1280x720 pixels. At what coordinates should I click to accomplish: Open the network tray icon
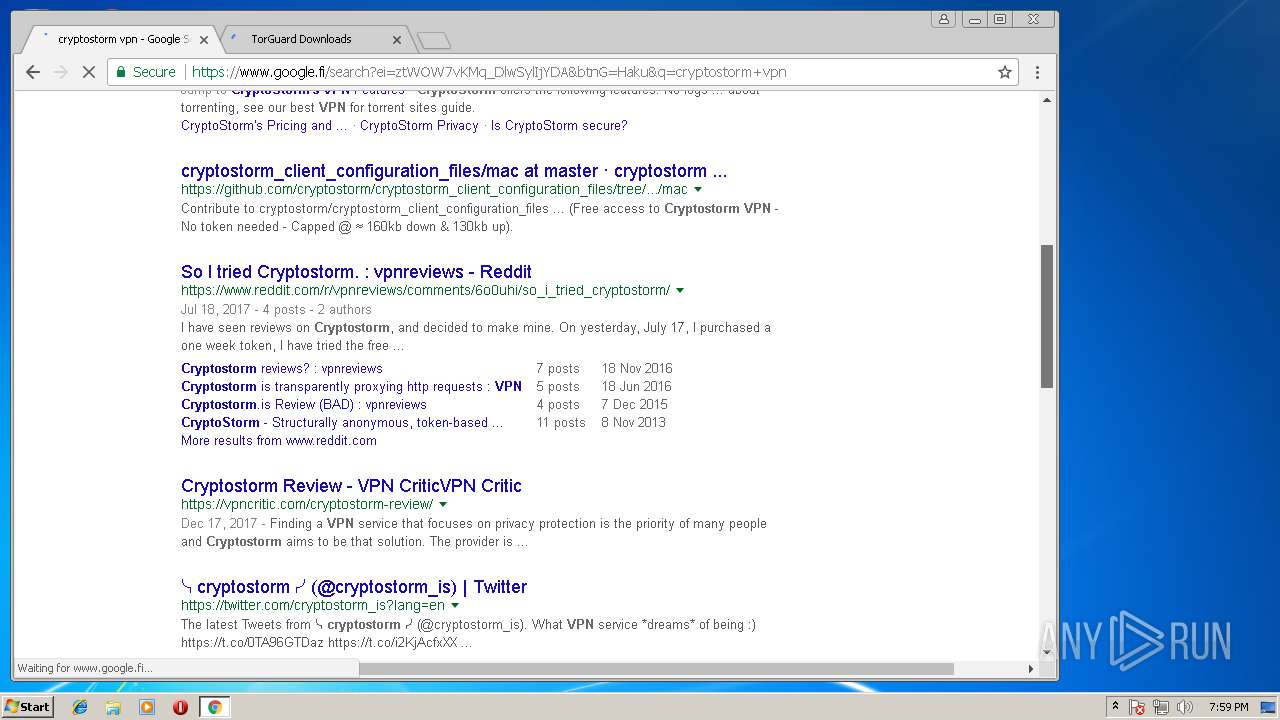click(1161, 708)
